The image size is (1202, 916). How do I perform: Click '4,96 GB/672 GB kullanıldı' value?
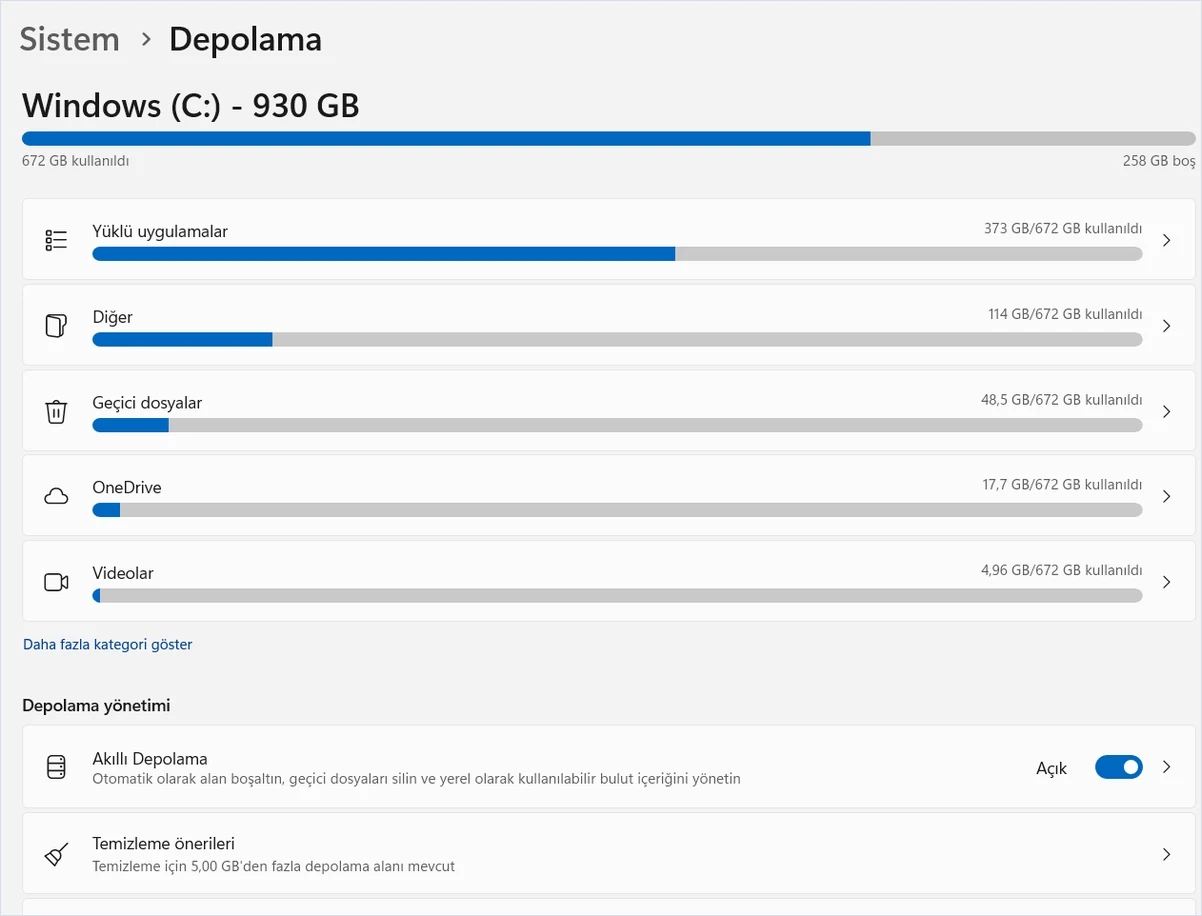point(1062,571)
